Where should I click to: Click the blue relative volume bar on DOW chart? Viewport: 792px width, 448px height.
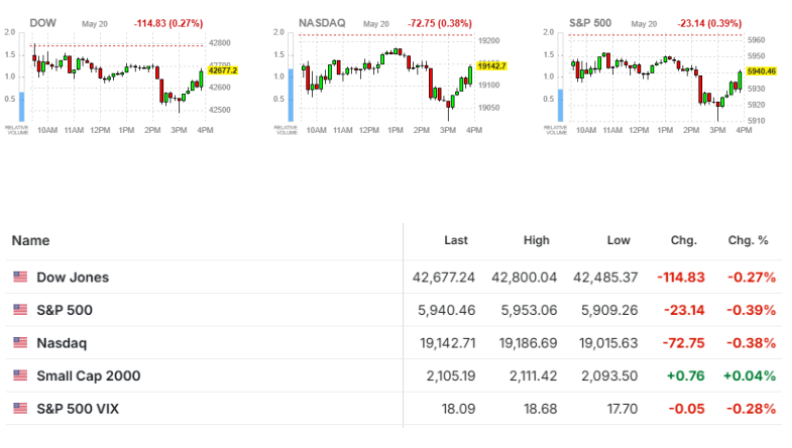point(22,106)
